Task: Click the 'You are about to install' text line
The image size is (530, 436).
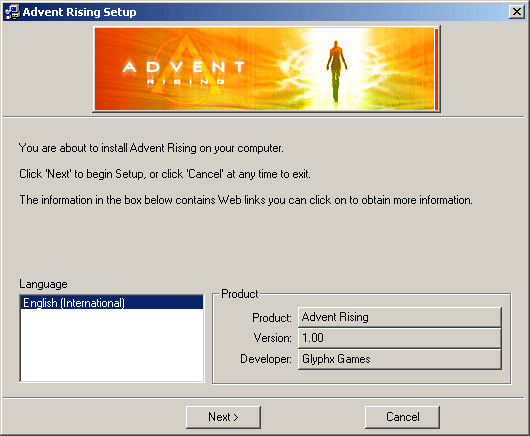Action: tap(151, 148)
